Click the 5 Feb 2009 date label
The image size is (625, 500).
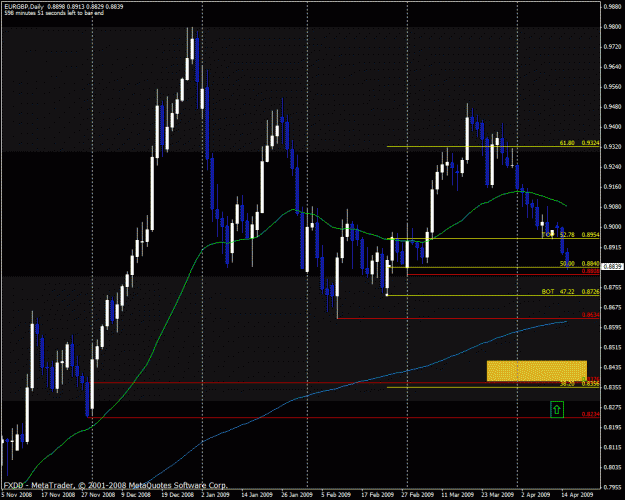336,495
